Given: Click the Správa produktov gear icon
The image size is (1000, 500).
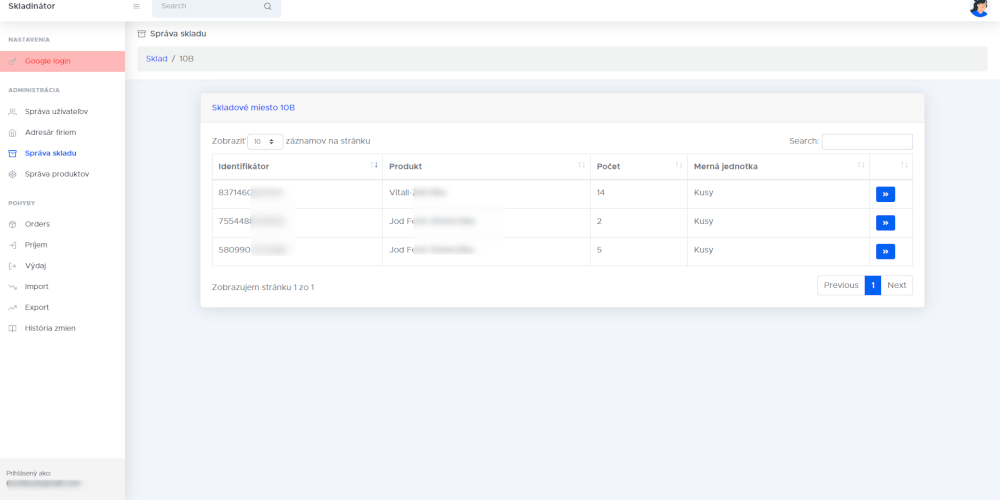Looking at the screenshot, I should [12, 174].
